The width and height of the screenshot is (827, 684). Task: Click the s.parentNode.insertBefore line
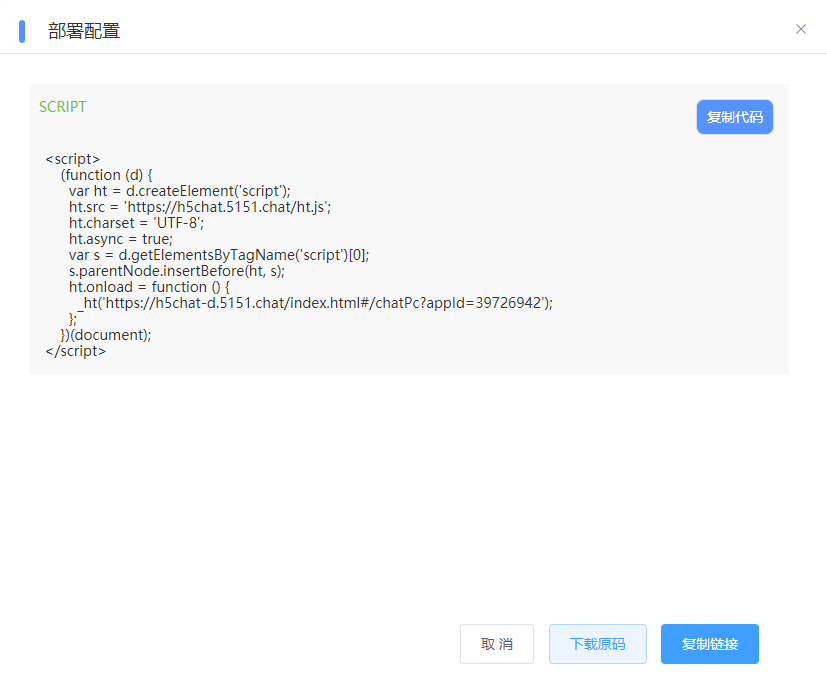(177, 271)
